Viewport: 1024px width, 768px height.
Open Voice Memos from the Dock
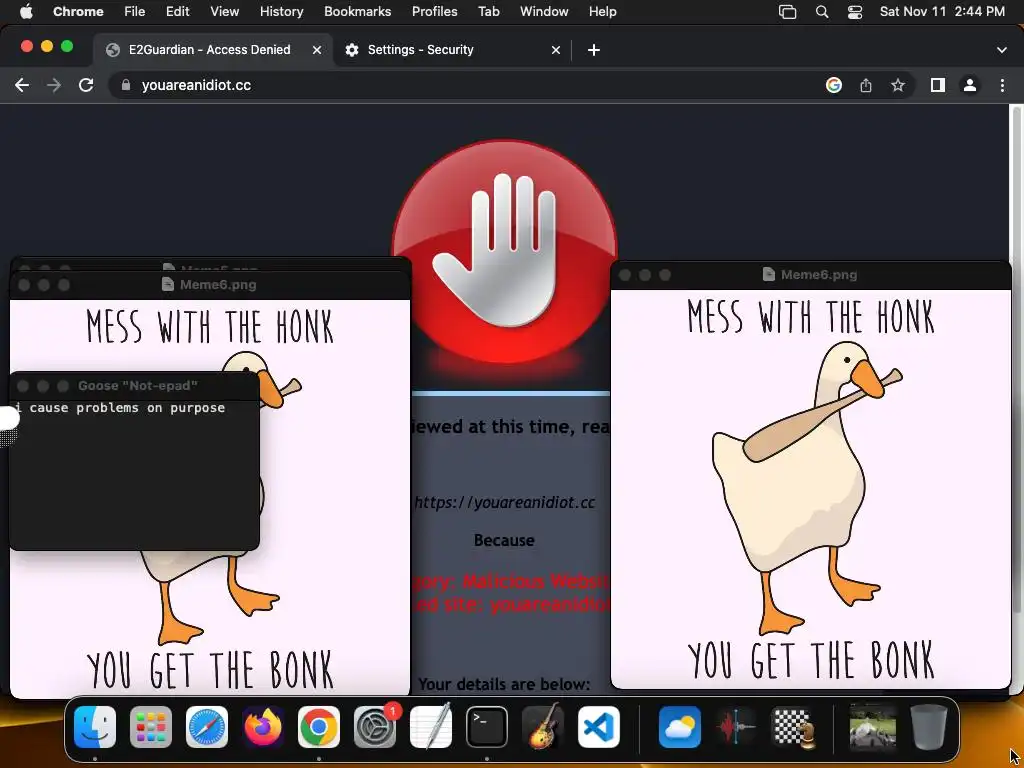[736, 727]
